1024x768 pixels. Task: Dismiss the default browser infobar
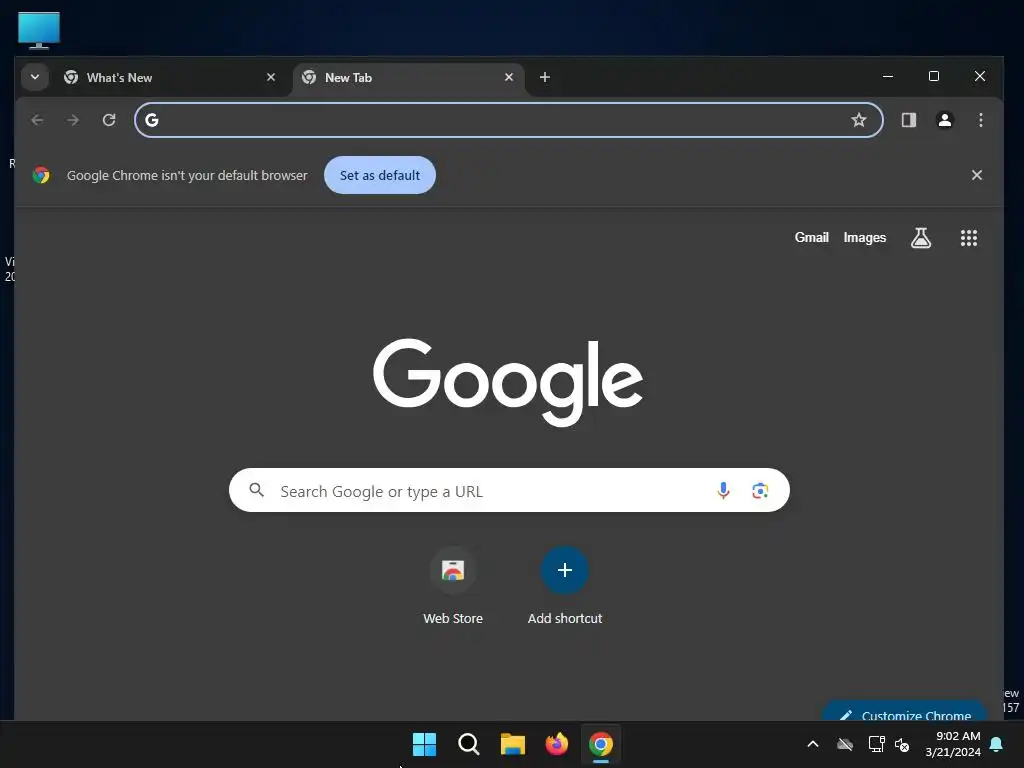(x=976, y=175)
